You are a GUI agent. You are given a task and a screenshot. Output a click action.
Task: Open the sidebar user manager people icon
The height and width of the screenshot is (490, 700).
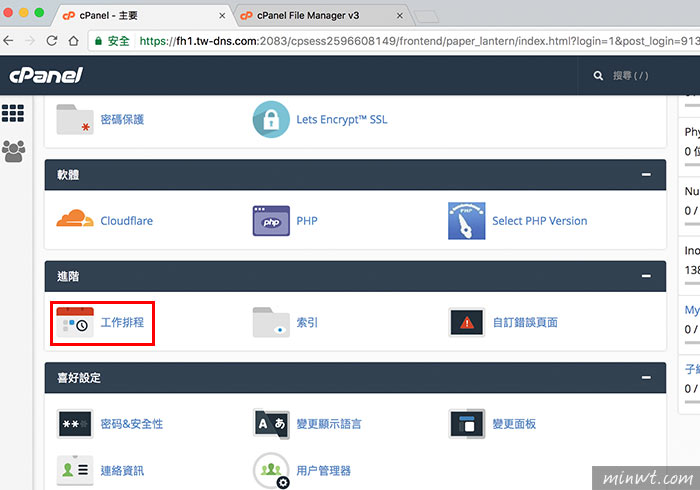point(13,151)
